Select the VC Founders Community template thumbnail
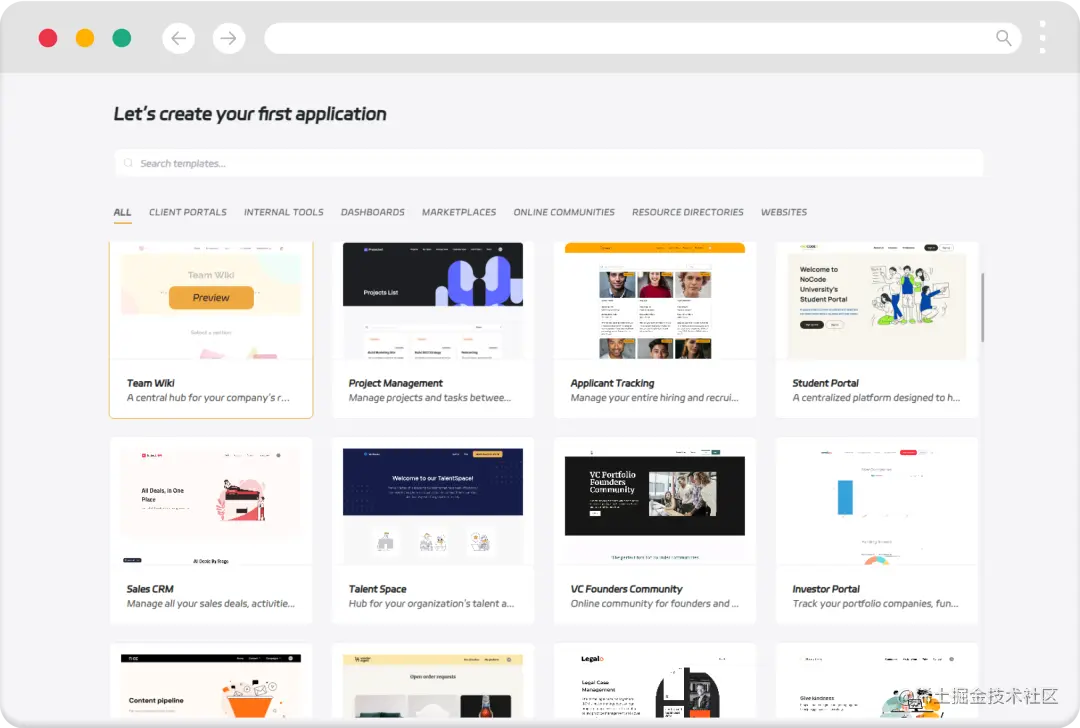The image size is (1080, 728). pyautogui.click(x=654, y=506)
